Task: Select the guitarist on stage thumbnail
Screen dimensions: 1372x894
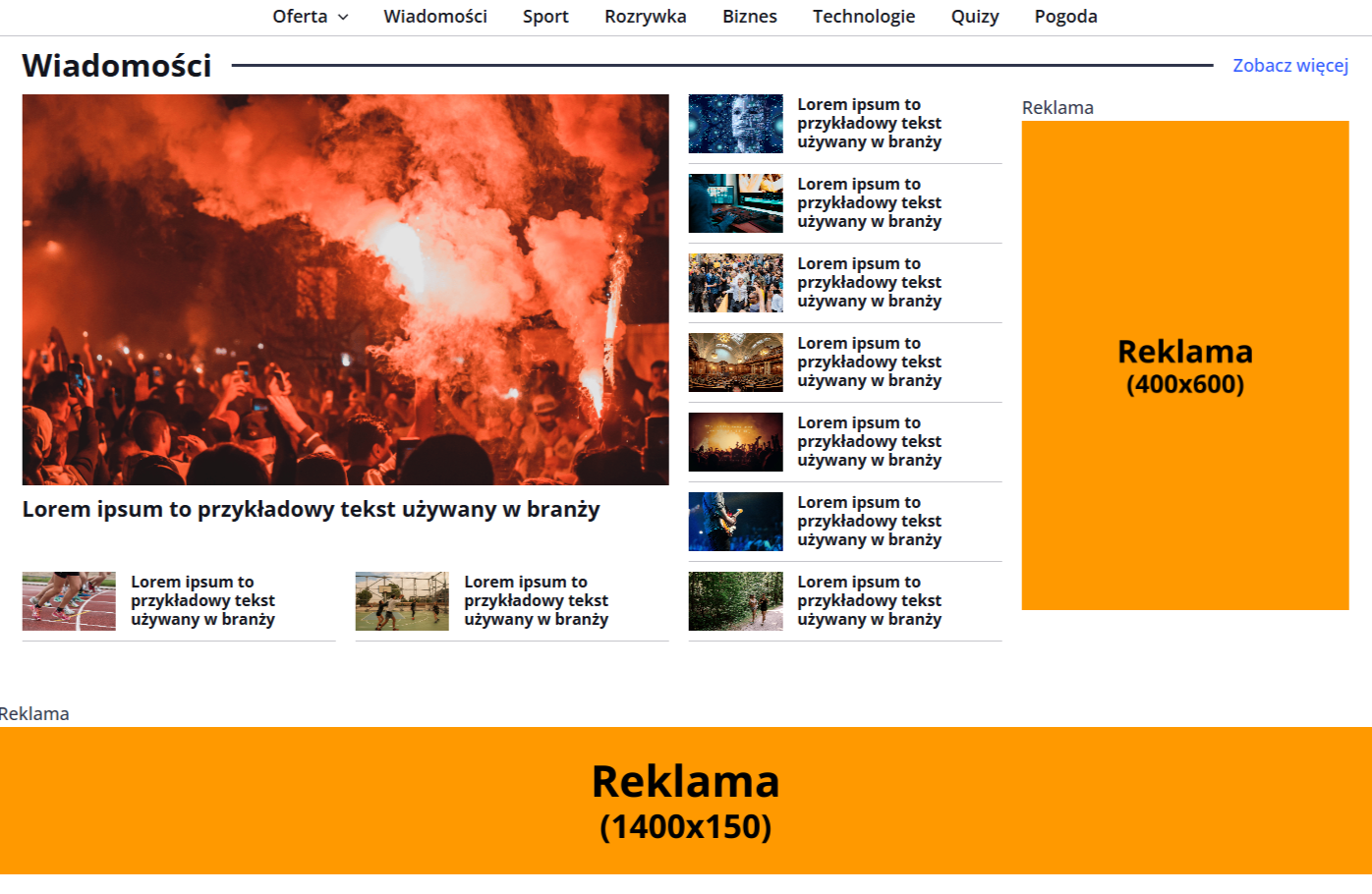Action: pyautogui.click(x=735, y=522)
